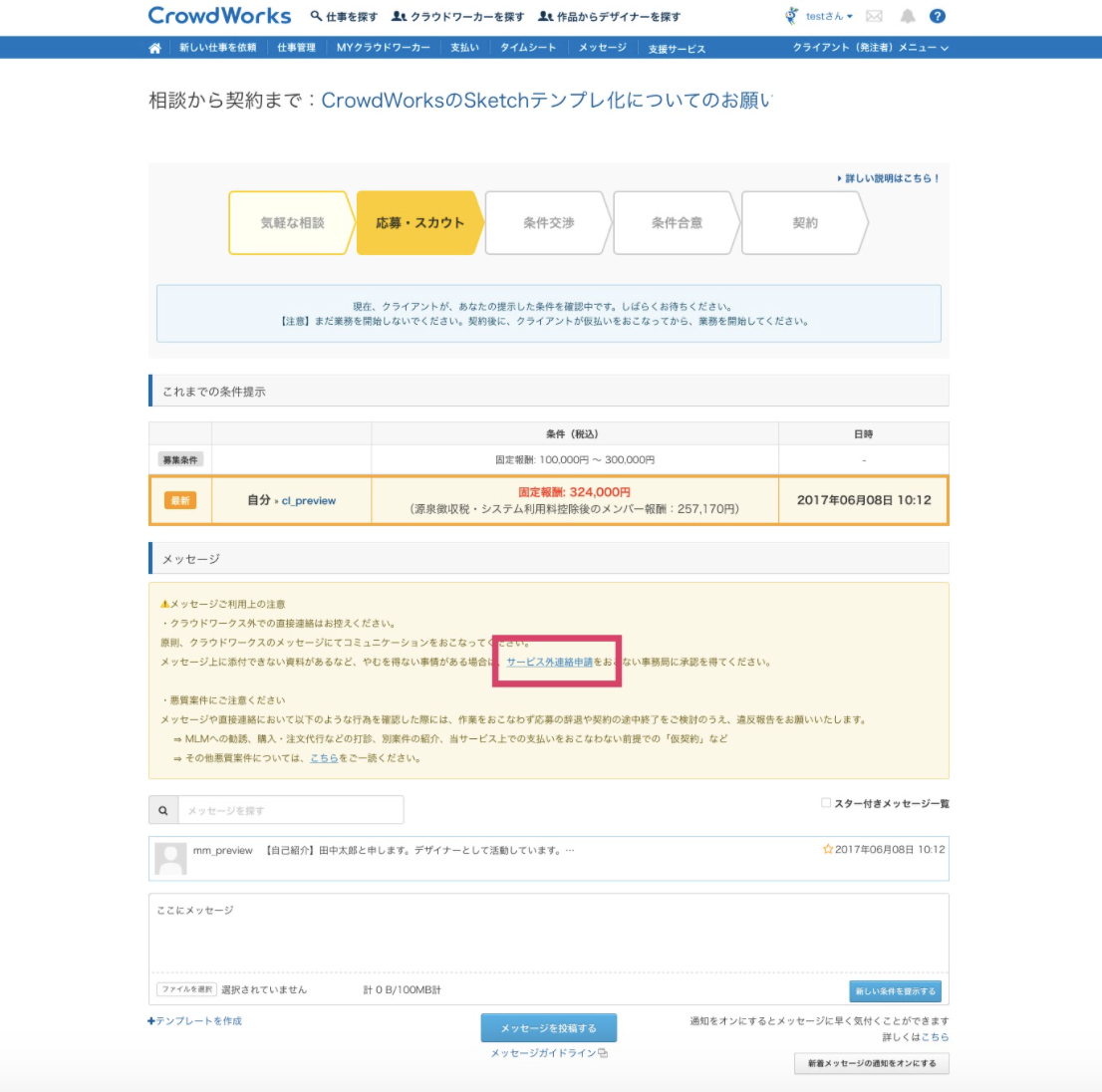Image resolution: width=1102 pixels, height=1092 pixels.
Task: Open the mail envelope icon in header
Action: [874, 16]
